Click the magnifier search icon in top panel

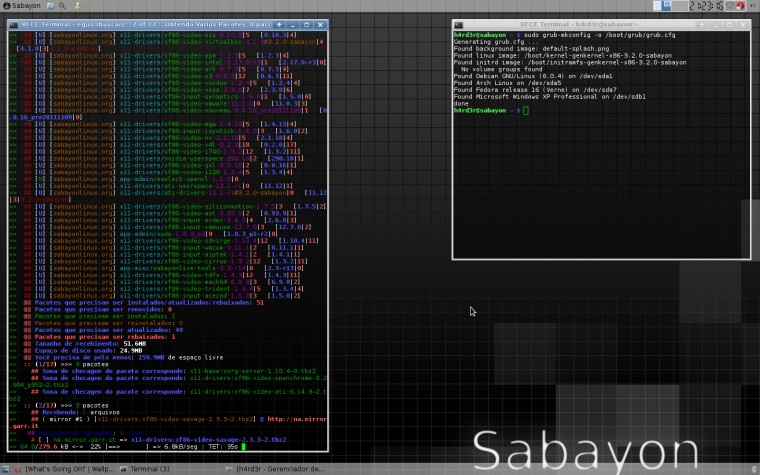pyautogui.click(x=62, y=6)
